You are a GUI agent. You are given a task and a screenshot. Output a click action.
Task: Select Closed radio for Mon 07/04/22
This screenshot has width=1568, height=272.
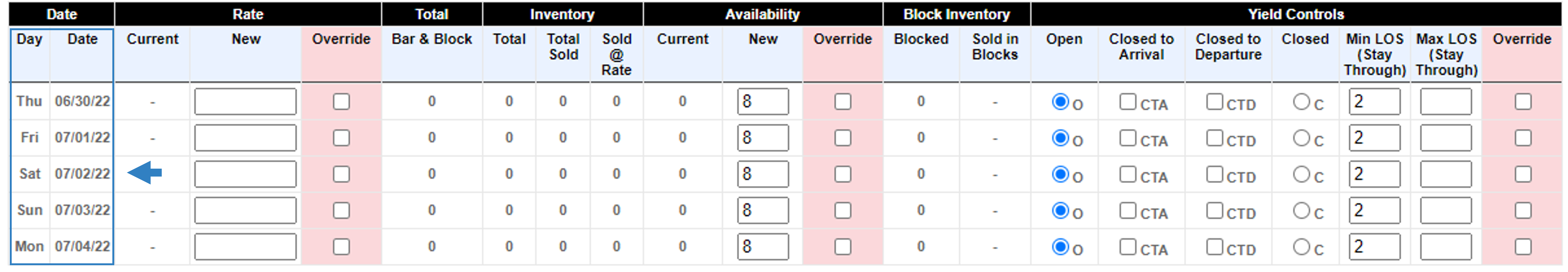click(x=1301, y=247)
